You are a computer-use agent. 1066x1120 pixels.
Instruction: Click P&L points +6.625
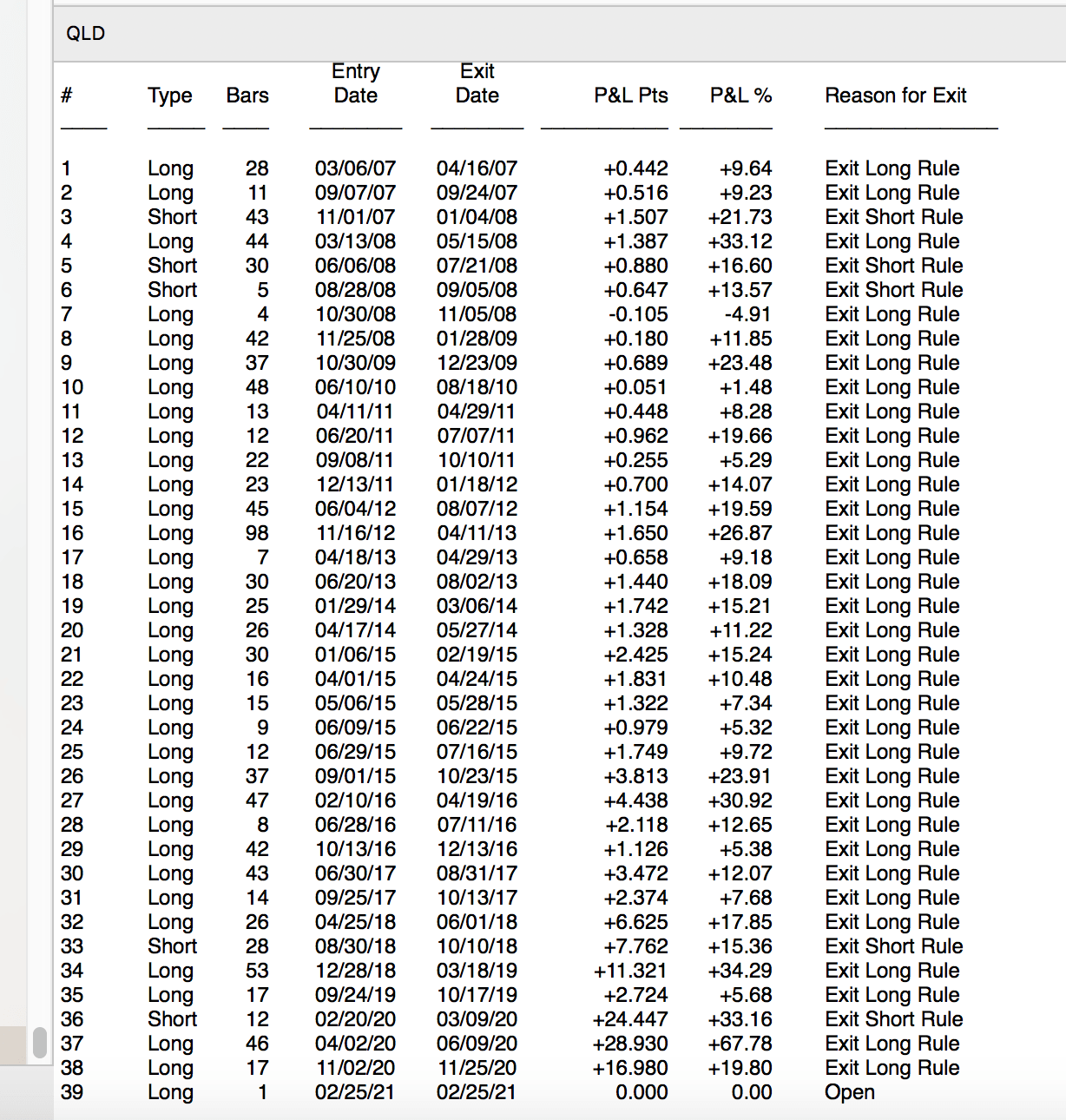pyautogui.click(x=635, y=922)
